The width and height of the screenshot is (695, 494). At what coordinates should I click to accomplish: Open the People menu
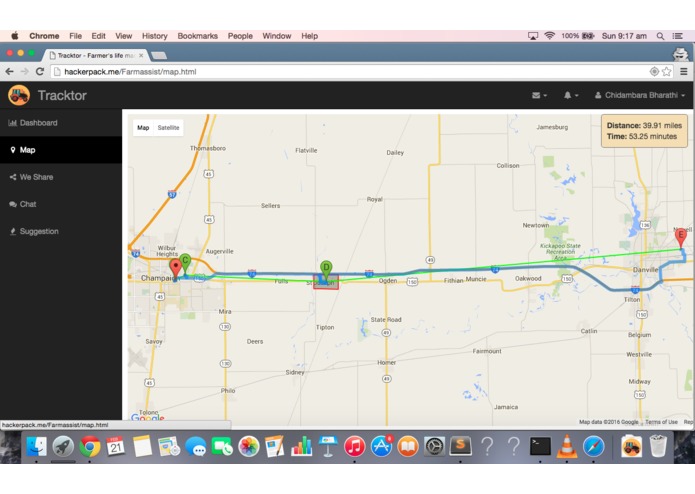(x=240, y=36)
